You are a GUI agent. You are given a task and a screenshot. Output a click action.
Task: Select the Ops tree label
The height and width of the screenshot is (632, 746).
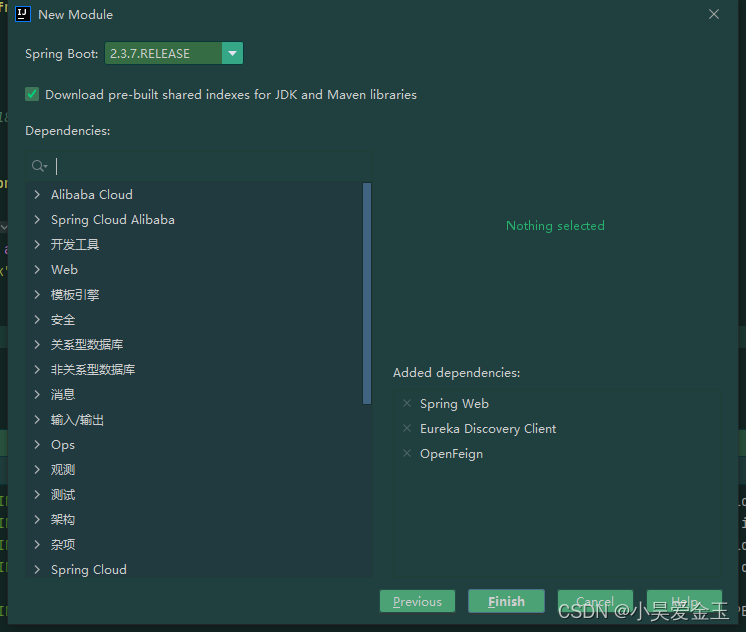point(63,444)
